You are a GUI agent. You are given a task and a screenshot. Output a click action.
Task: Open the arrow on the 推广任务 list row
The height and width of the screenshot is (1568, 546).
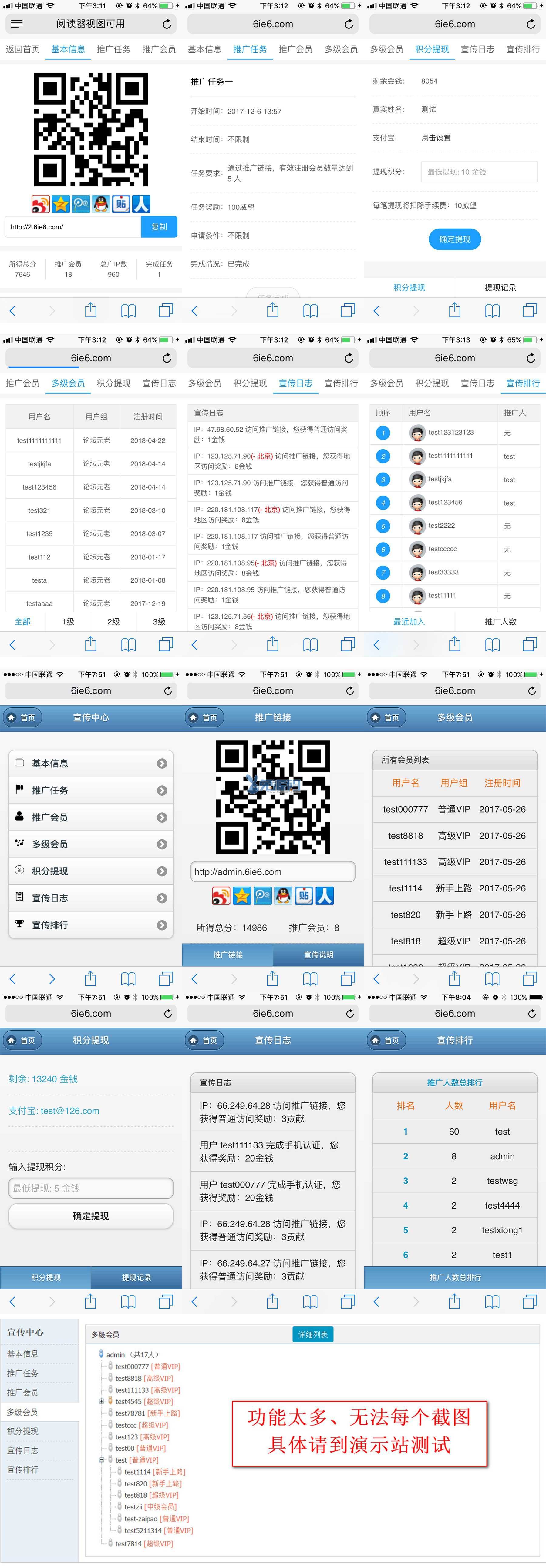(x=162, y=790)
